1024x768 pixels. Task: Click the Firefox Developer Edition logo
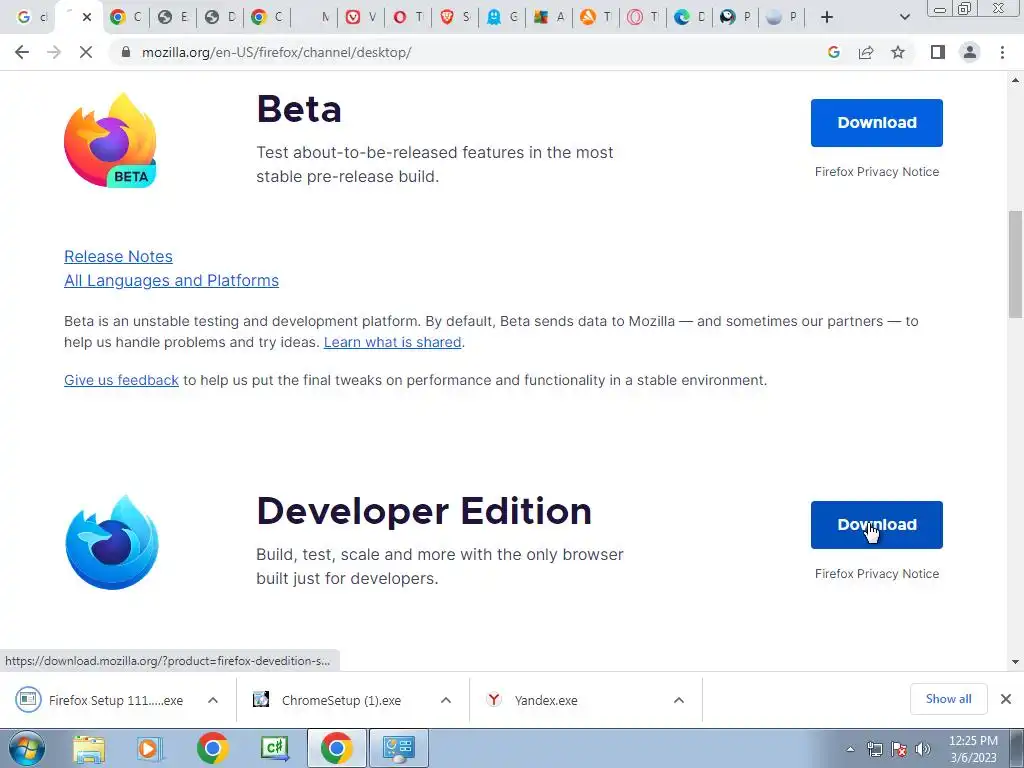(x=112, y=542)
